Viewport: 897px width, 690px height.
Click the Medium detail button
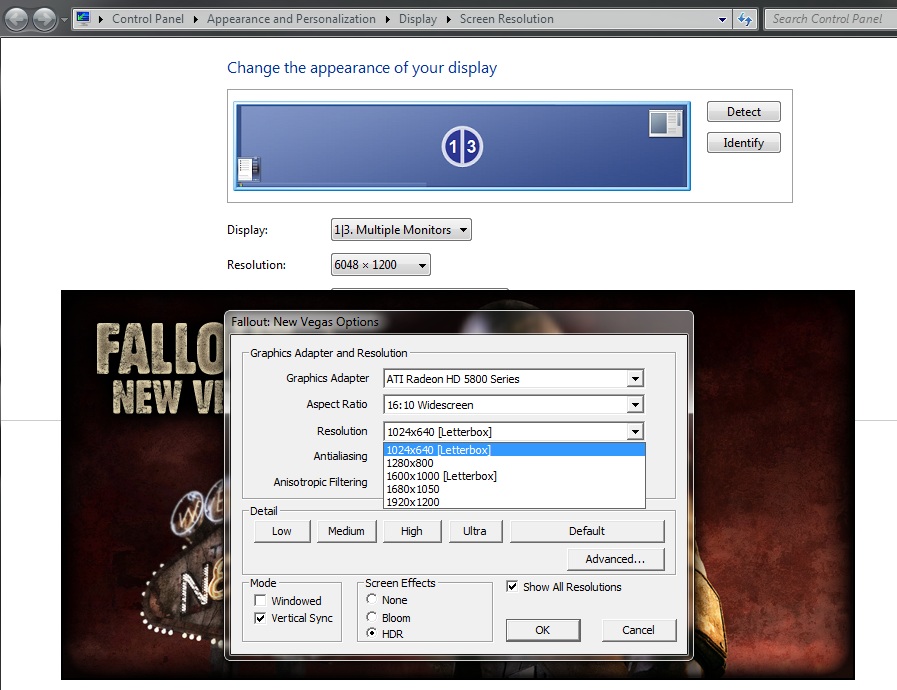point(346,531)
